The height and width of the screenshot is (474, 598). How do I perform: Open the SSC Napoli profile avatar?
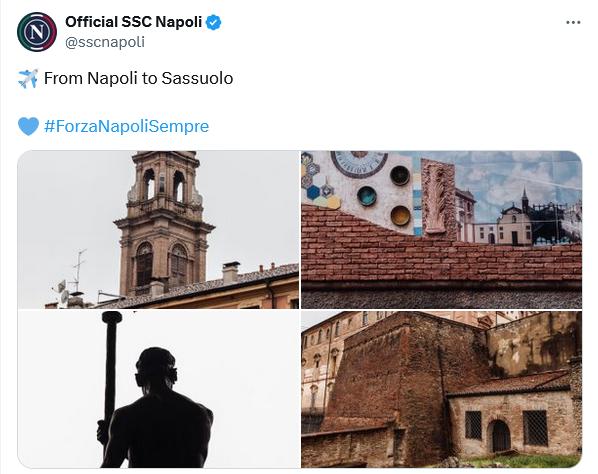click(x=37, y=32)
